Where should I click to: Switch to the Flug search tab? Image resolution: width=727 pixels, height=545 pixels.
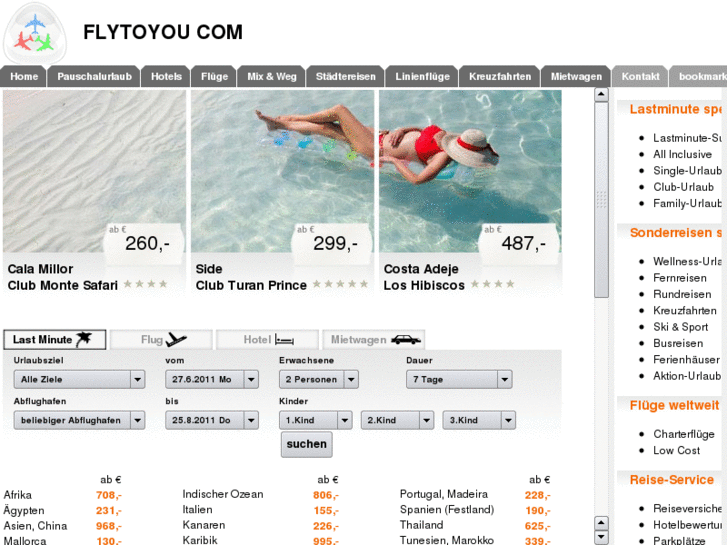coord(161,340)
